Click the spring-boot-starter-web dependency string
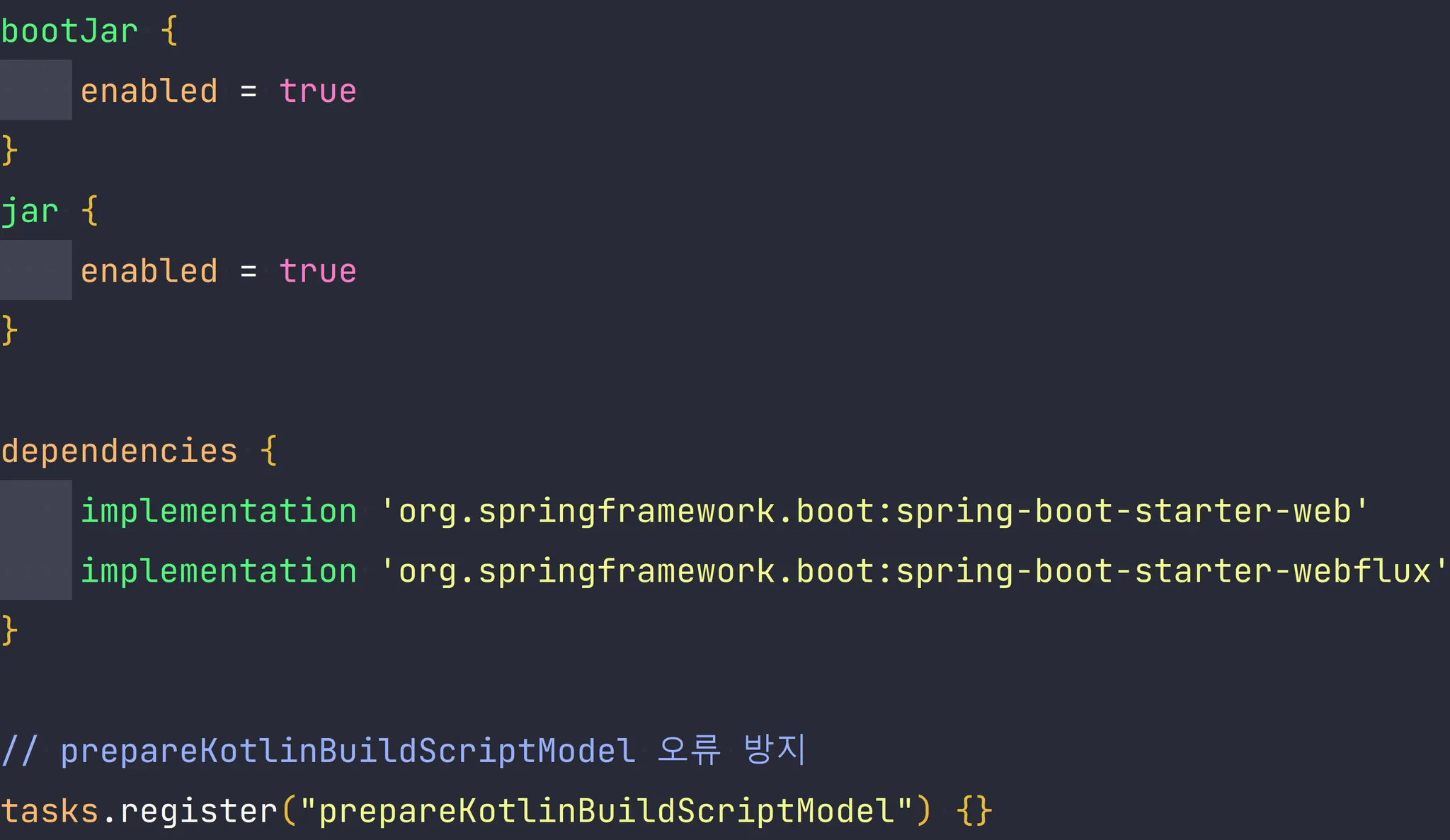The height and width of the screenshot is (840, 1450). [x=874, y=511]
